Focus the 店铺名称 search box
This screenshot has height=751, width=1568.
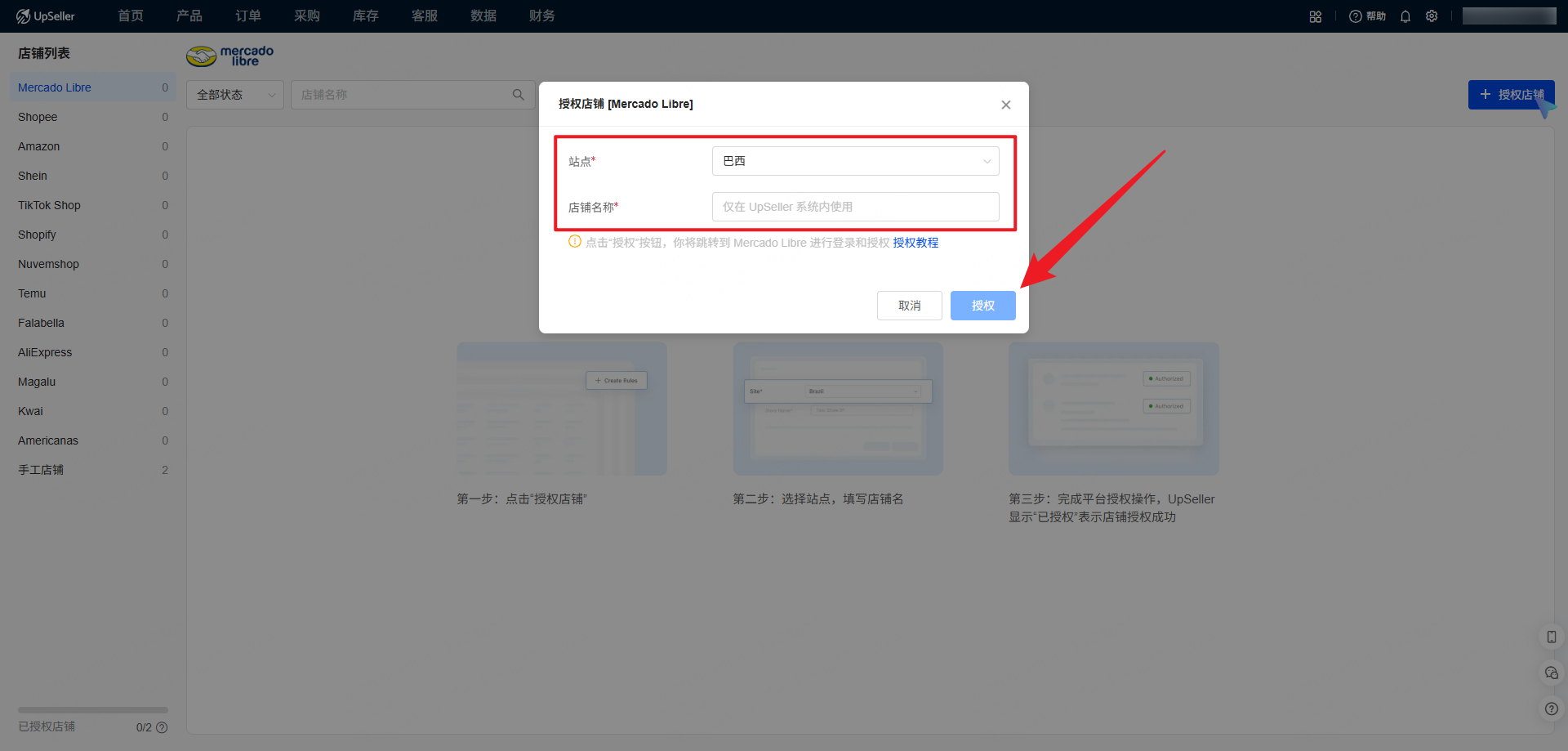[413, 95]
